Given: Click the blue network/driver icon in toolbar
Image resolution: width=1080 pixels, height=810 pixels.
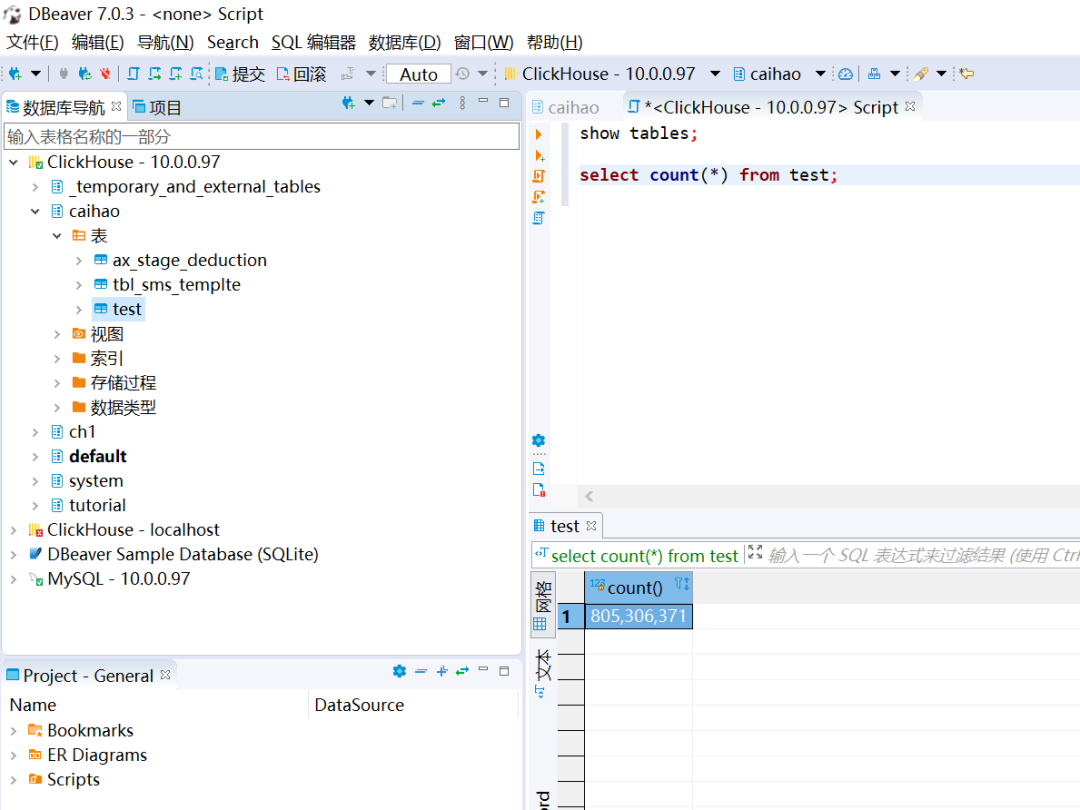Looking at the screenshot, I should 874,74.
